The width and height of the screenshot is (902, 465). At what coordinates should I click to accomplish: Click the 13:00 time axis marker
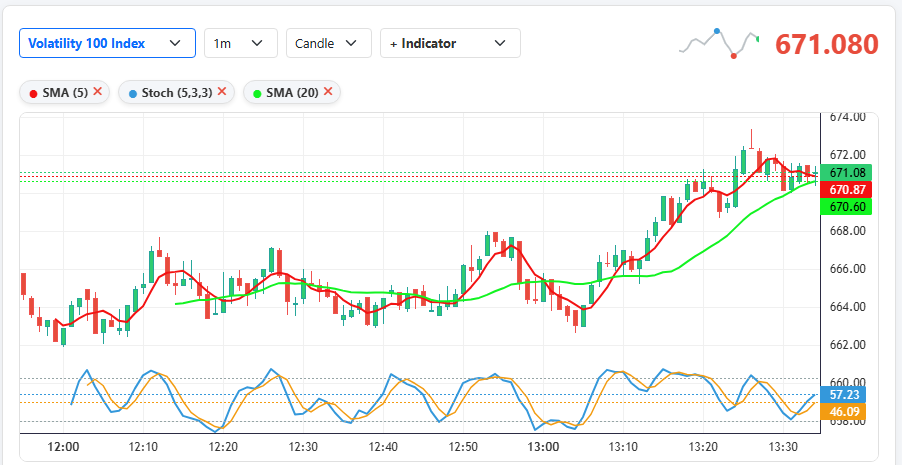(x=544, y=446)
